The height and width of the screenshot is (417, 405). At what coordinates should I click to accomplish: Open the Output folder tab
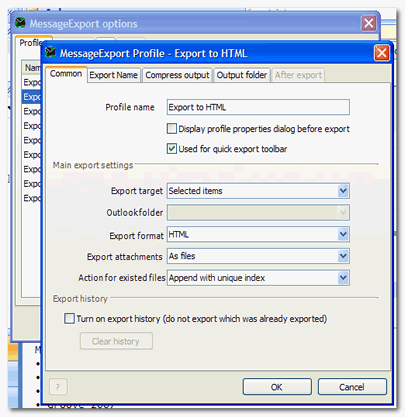click(x=242, y=75)
